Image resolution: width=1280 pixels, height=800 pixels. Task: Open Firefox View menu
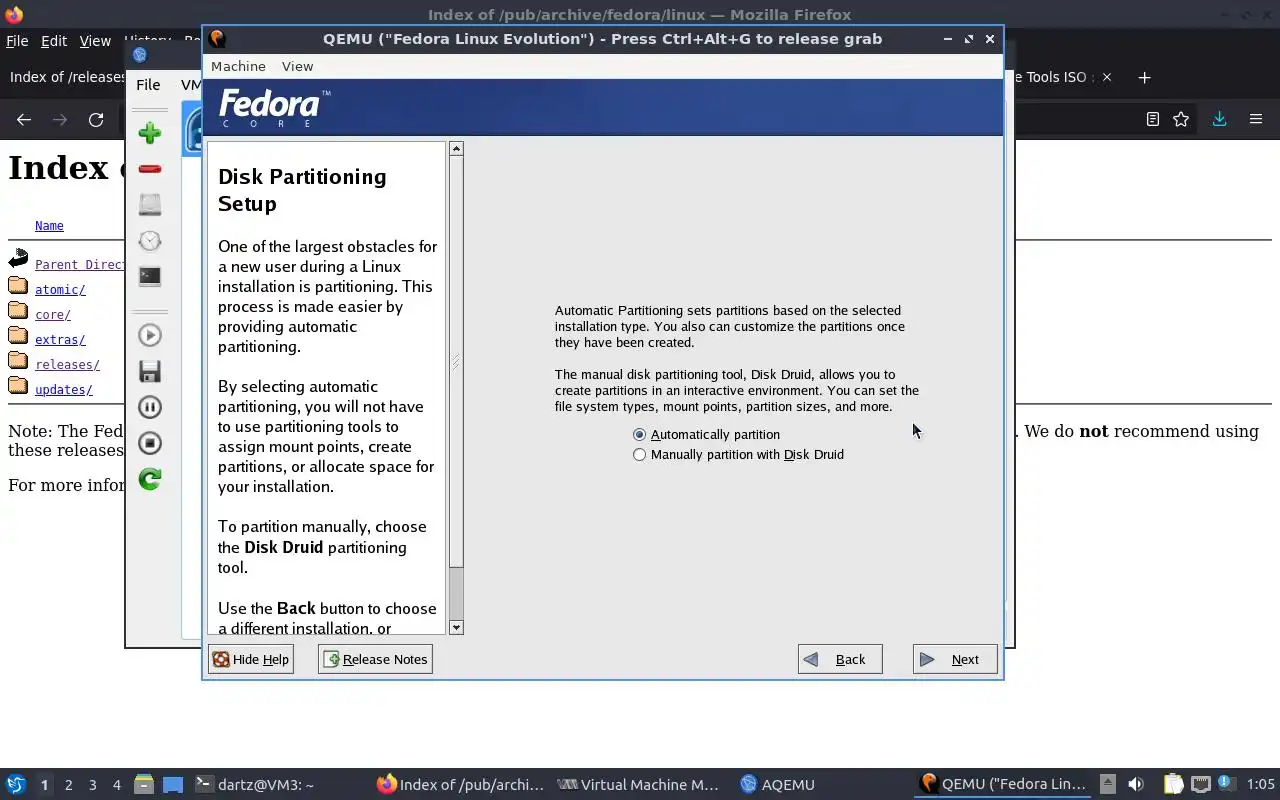[x=95, y=41]
